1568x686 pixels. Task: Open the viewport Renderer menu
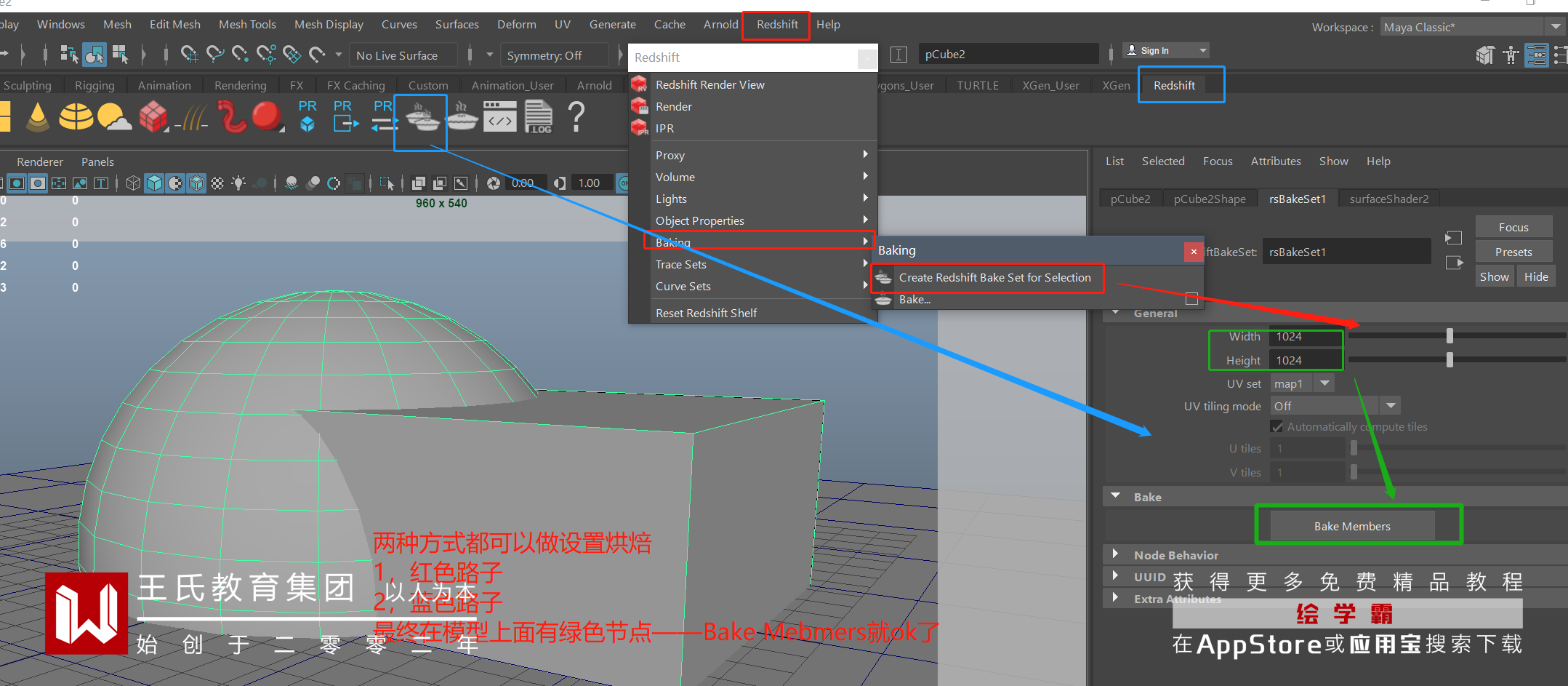pos(40,161)
